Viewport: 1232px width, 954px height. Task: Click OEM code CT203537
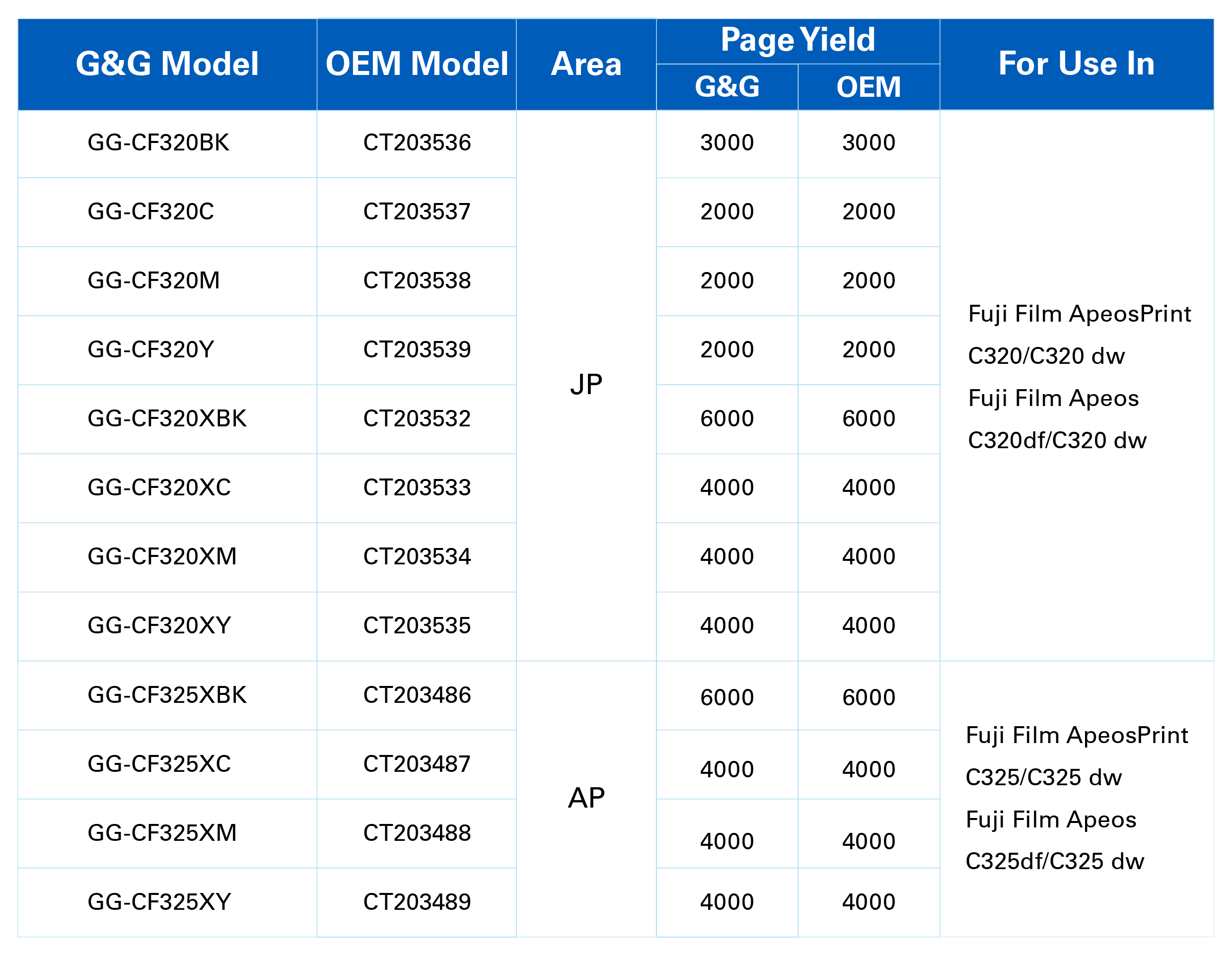[x=417, y=211]
